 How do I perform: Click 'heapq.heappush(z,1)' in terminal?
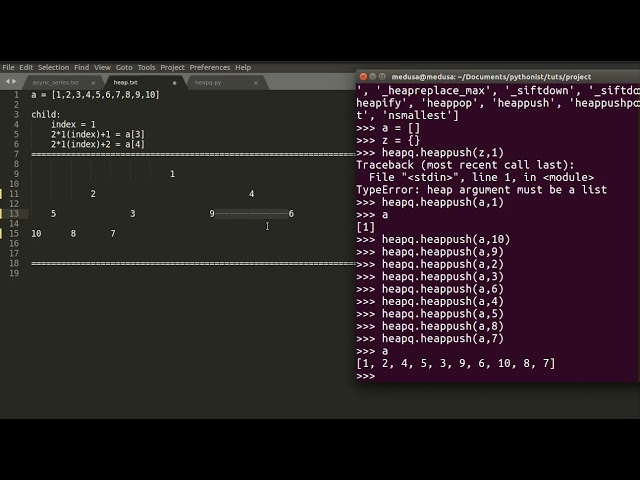click(x=443, y=153)
